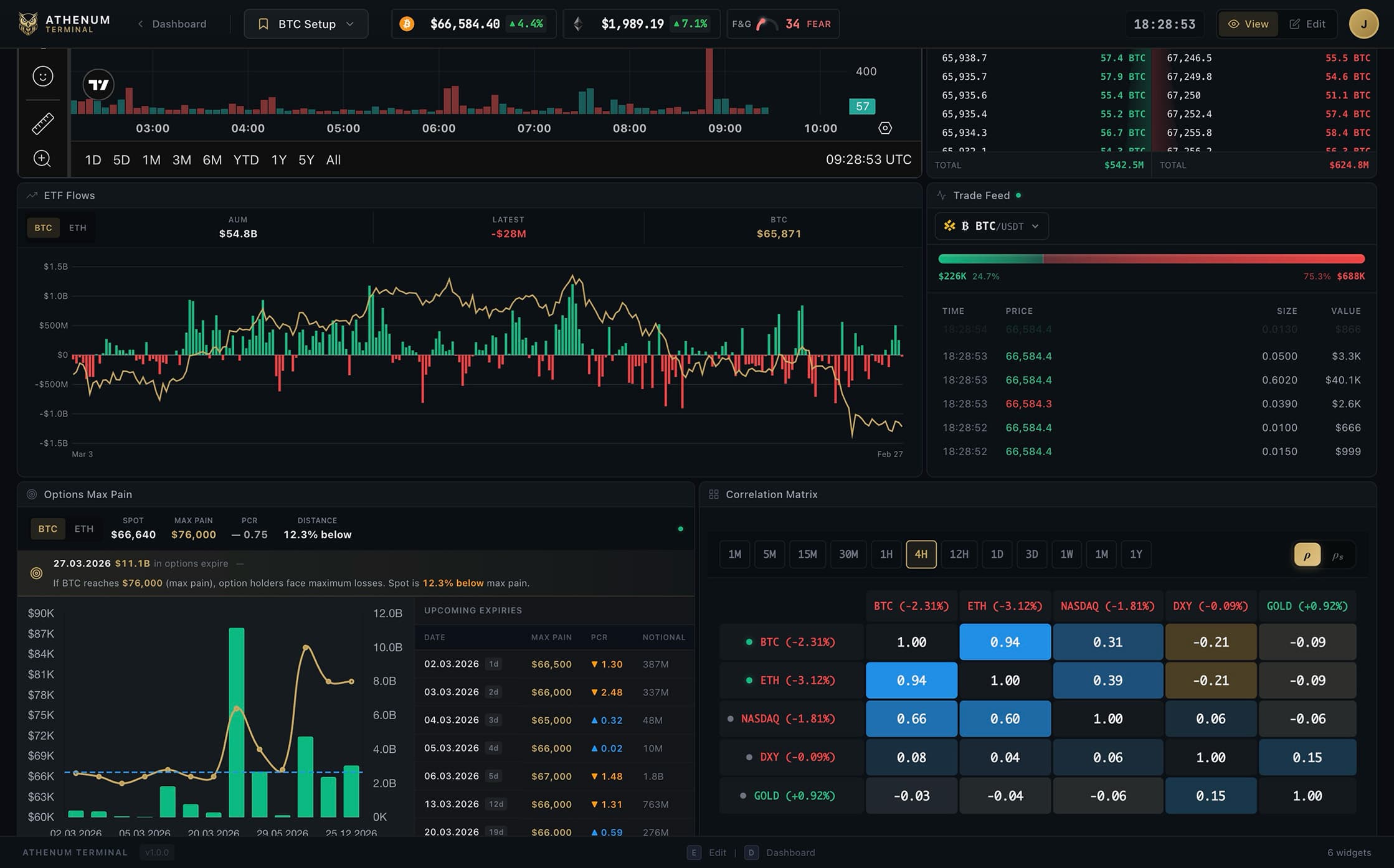The width and height of the screenshot is (1394, 868).
Task: Click the TradingView logo badge
Action: tap(98, 85)
